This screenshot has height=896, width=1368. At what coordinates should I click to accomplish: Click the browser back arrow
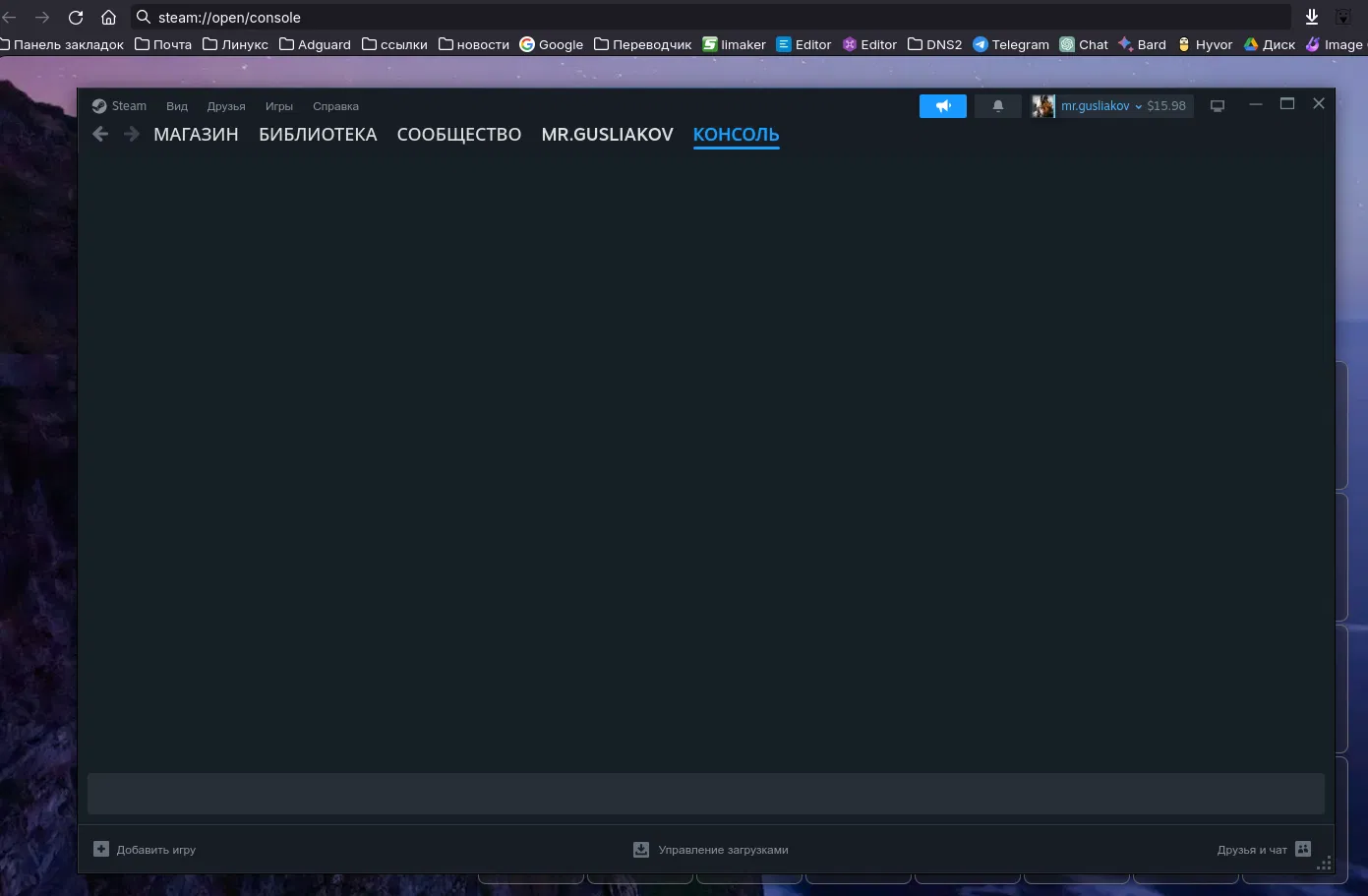[x=10, y=18]
